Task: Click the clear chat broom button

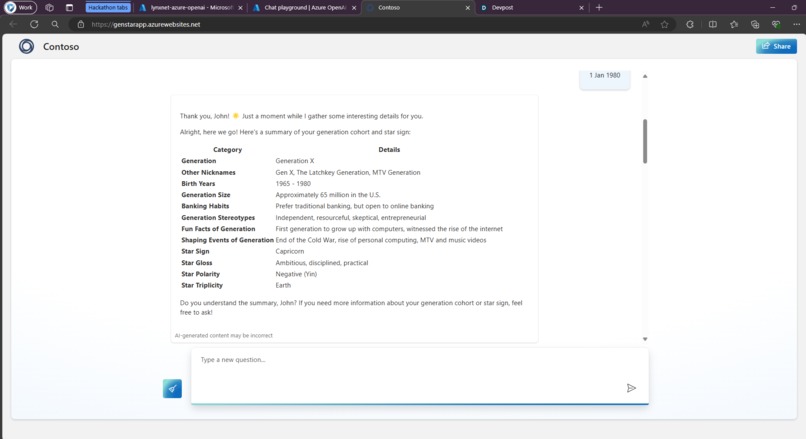Action: (x=172, y=389)
